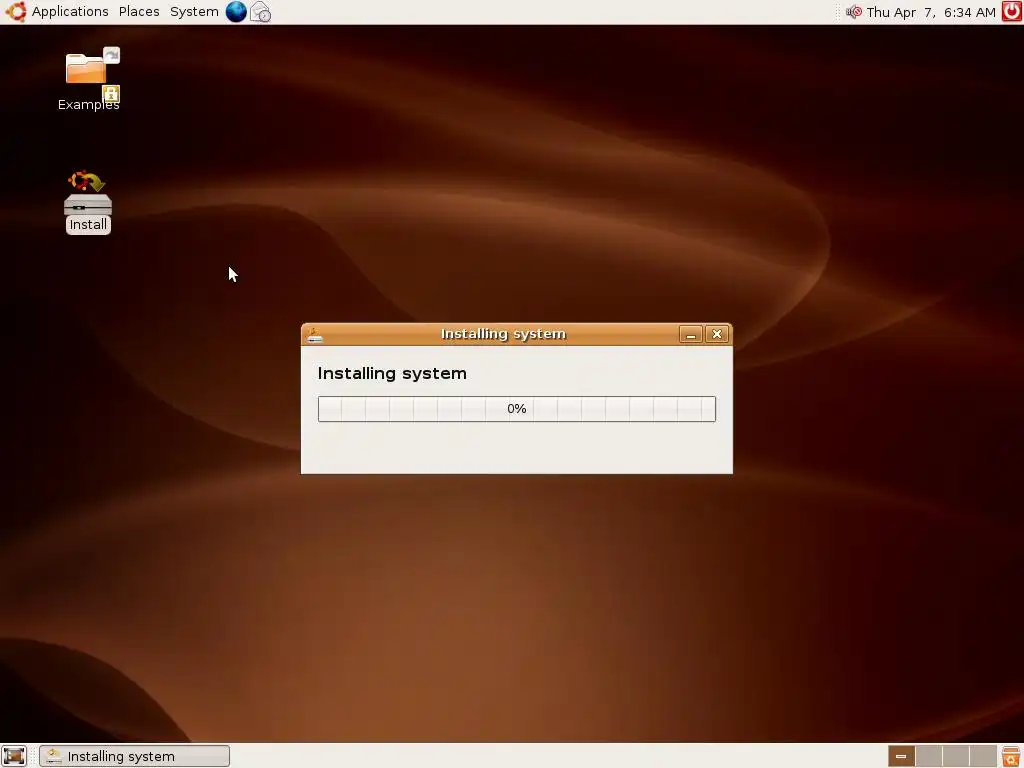Minimize the Installing system dialog

click(690, 334)
